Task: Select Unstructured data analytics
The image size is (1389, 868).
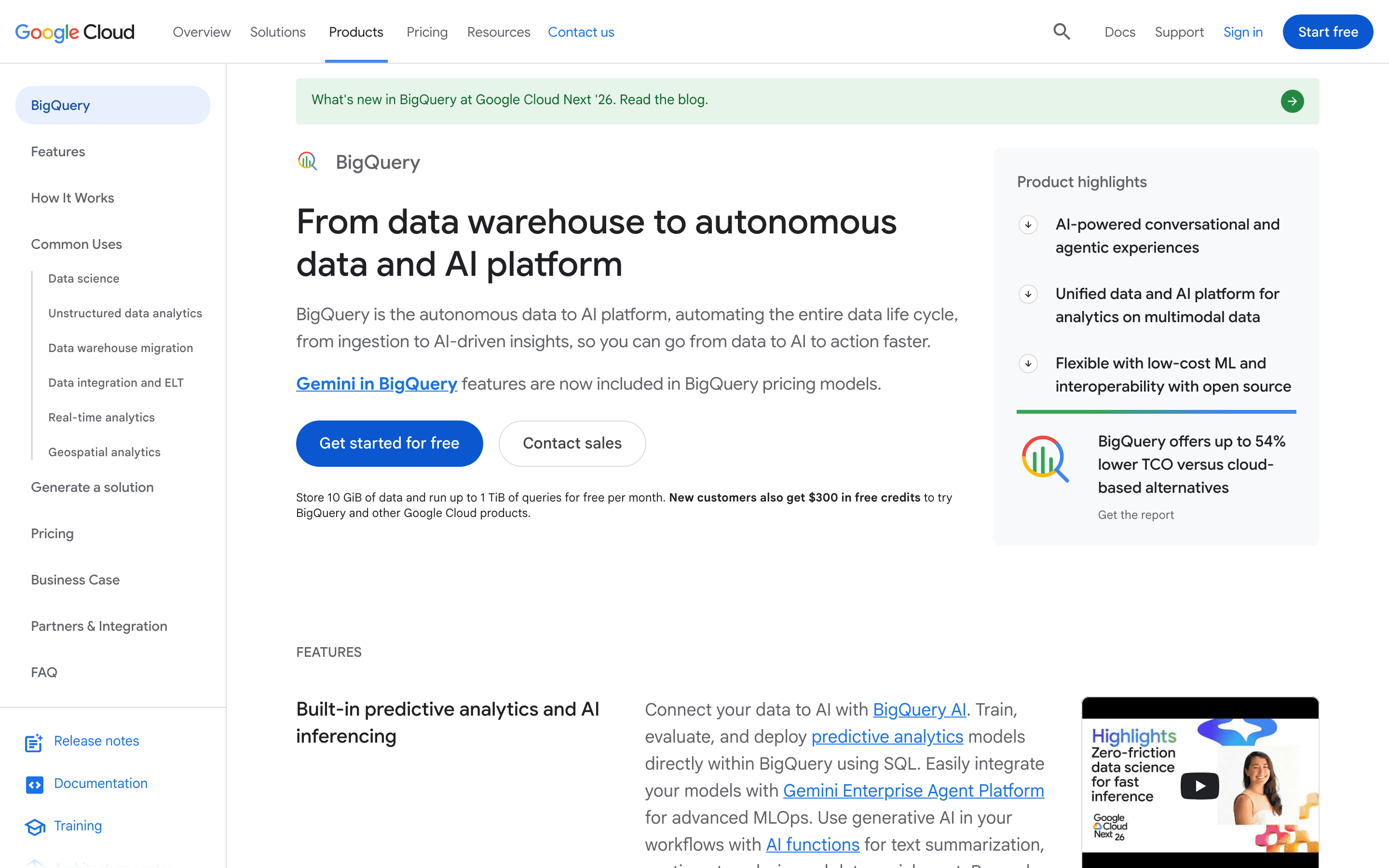Action: pyautogui.click(x=125, y=313)
